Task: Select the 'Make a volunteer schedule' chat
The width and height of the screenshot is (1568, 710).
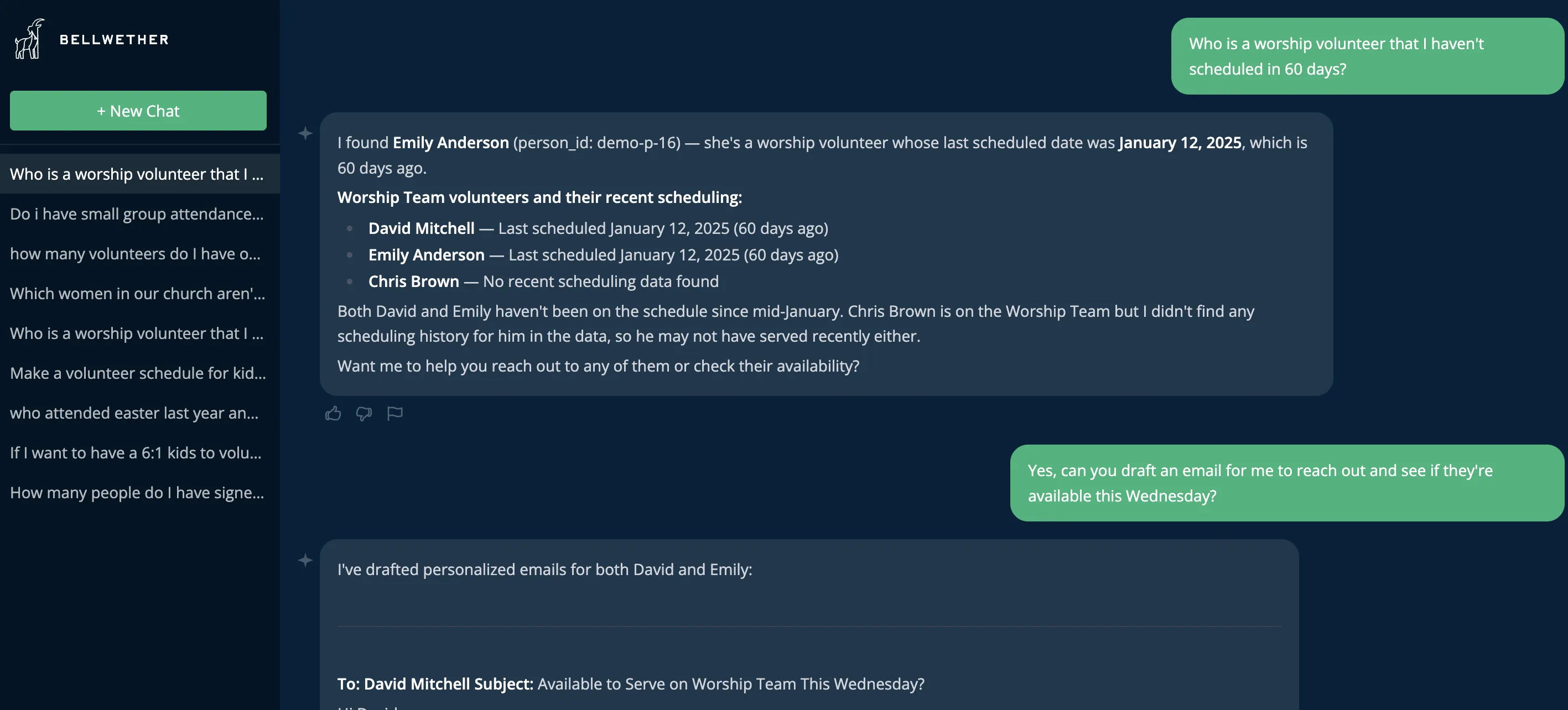Action: 138,373
